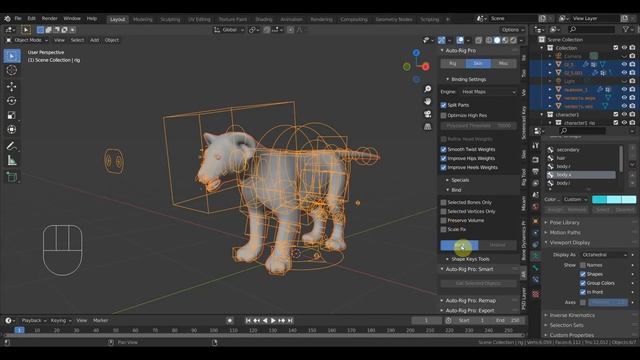
Task: Enable Selected Vertices Only checkbox
Action: [x=443, y=211]
